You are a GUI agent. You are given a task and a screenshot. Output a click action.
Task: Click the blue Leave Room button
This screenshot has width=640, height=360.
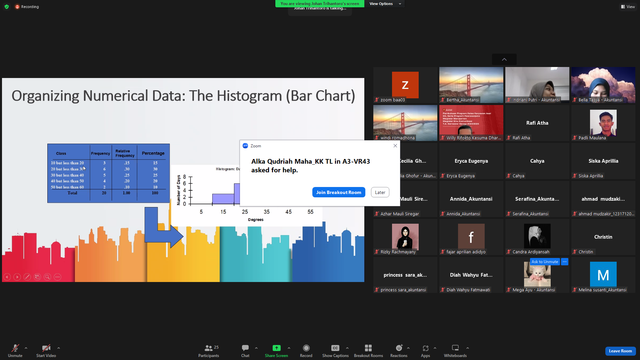(620, 351)
